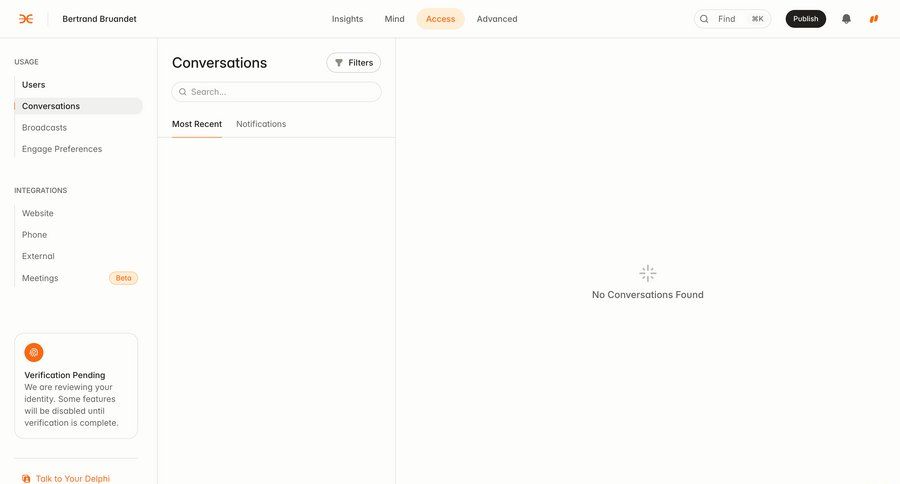This screenshot has width=900, height=484.
Task: Click the Talk to Your Delphi icon
Action: [x=26, y=478]
